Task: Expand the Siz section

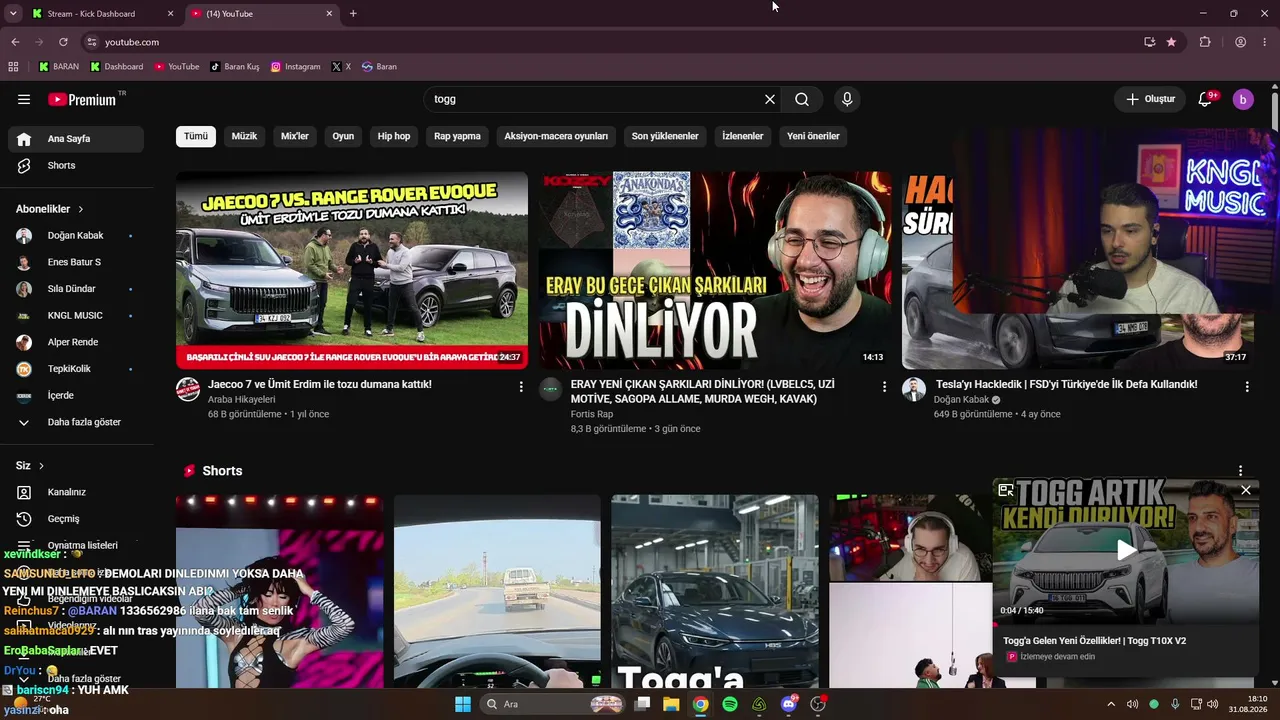Action: point(30,466)
